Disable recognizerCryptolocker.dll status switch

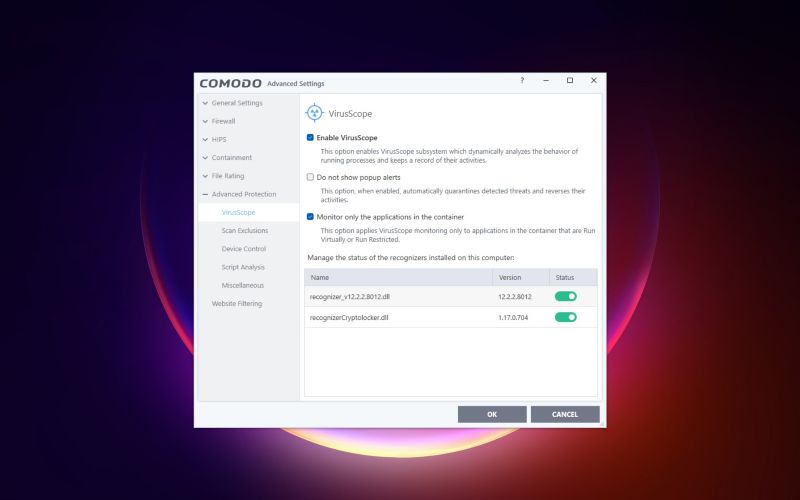point(566,317)
